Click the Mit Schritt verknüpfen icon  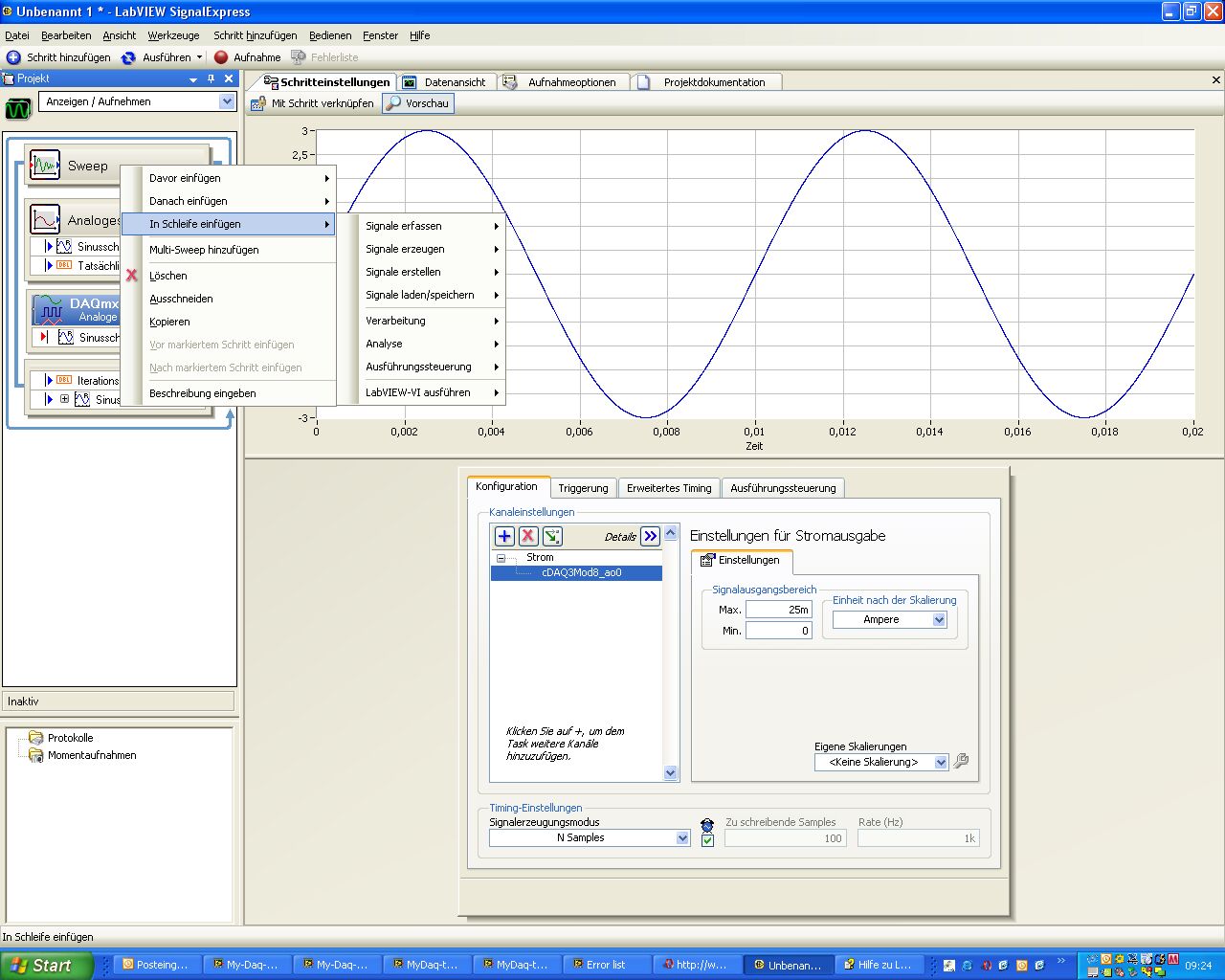(x=258, y=103)
